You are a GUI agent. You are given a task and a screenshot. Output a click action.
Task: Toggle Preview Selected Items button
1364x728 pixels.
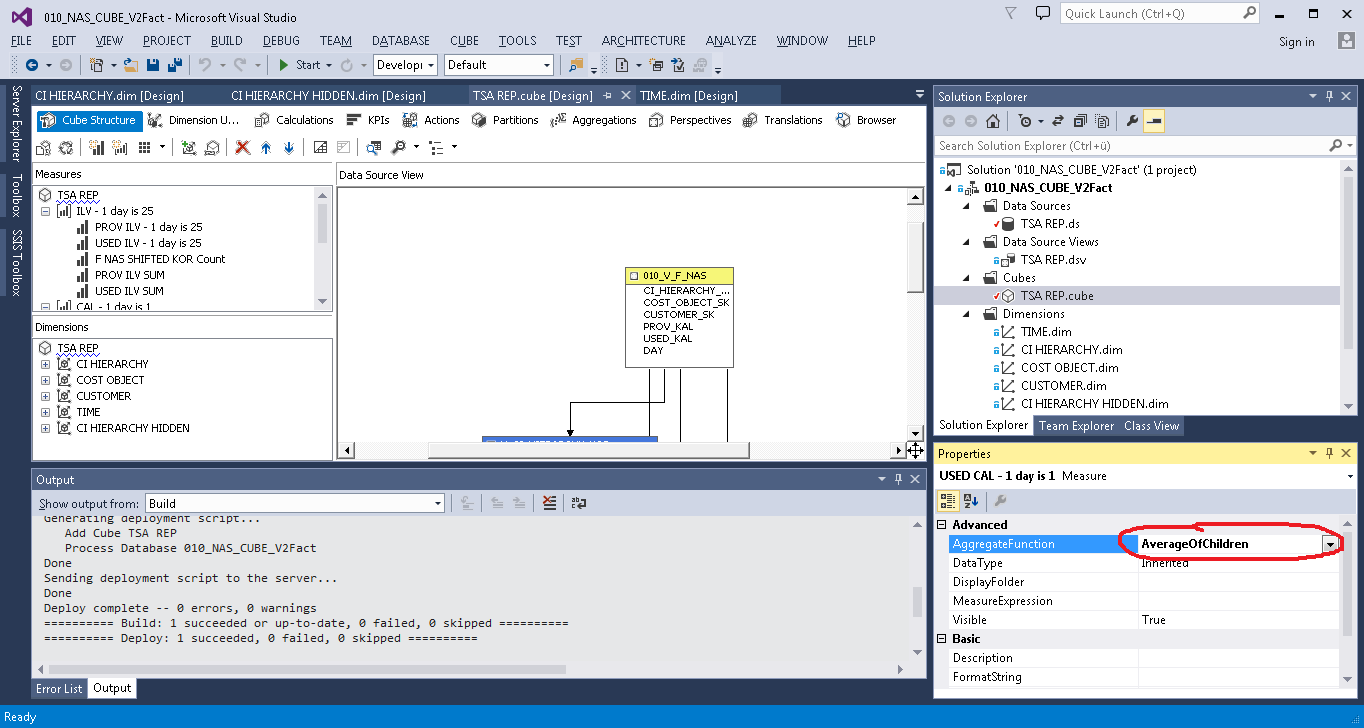1154,121
